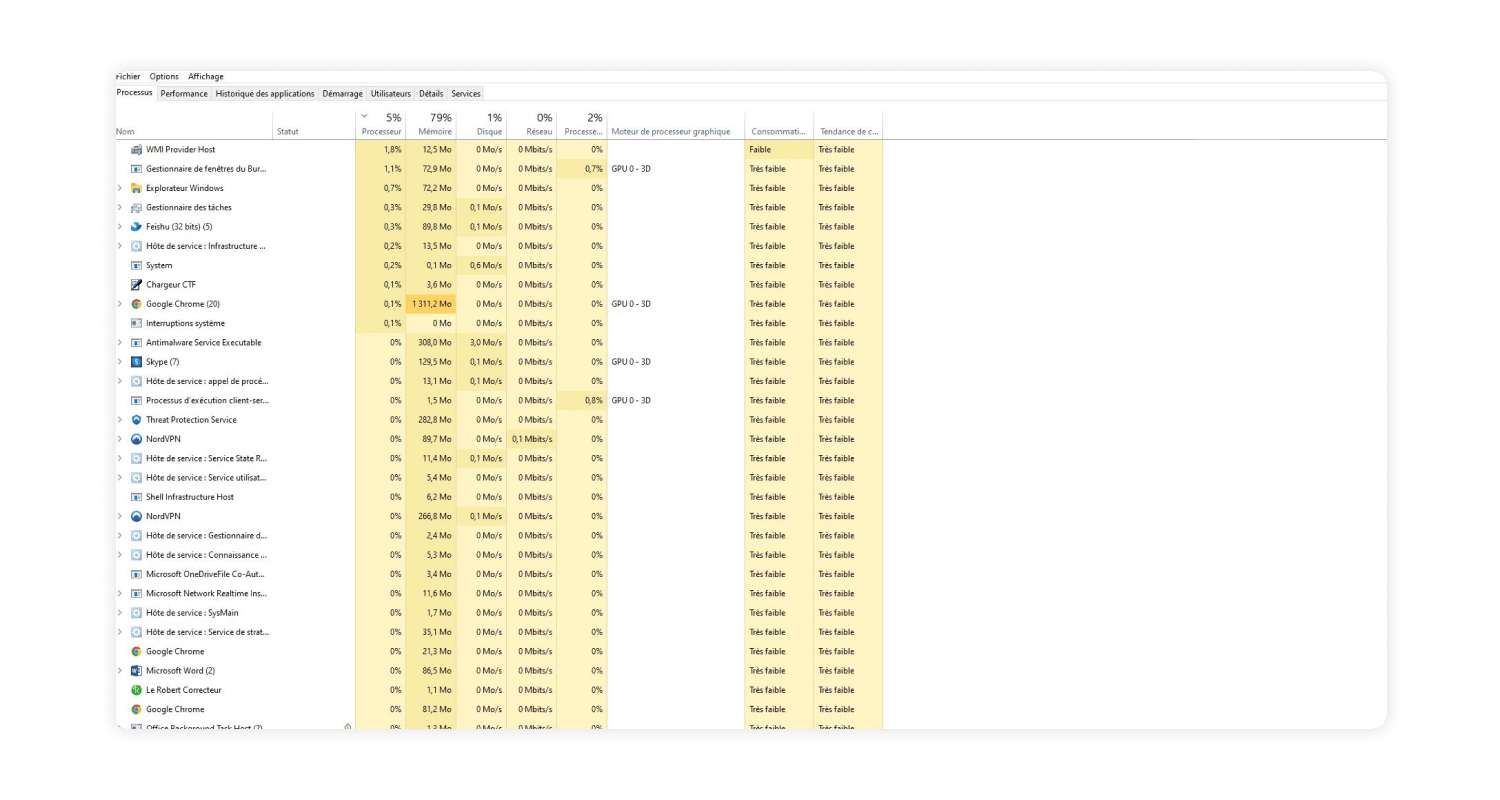Click the Feishu (32 bits) icon
The width and height of the screenshot is (1500, 800).
(x=136, y=227)
